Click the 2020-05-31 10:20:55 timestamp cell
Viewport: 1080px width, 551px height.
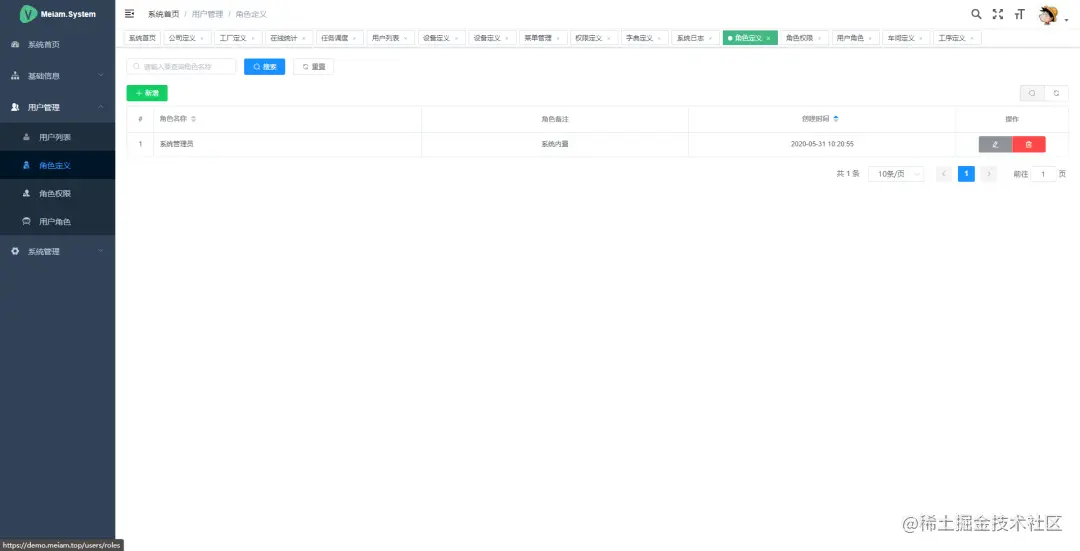(x=822, y=144)
